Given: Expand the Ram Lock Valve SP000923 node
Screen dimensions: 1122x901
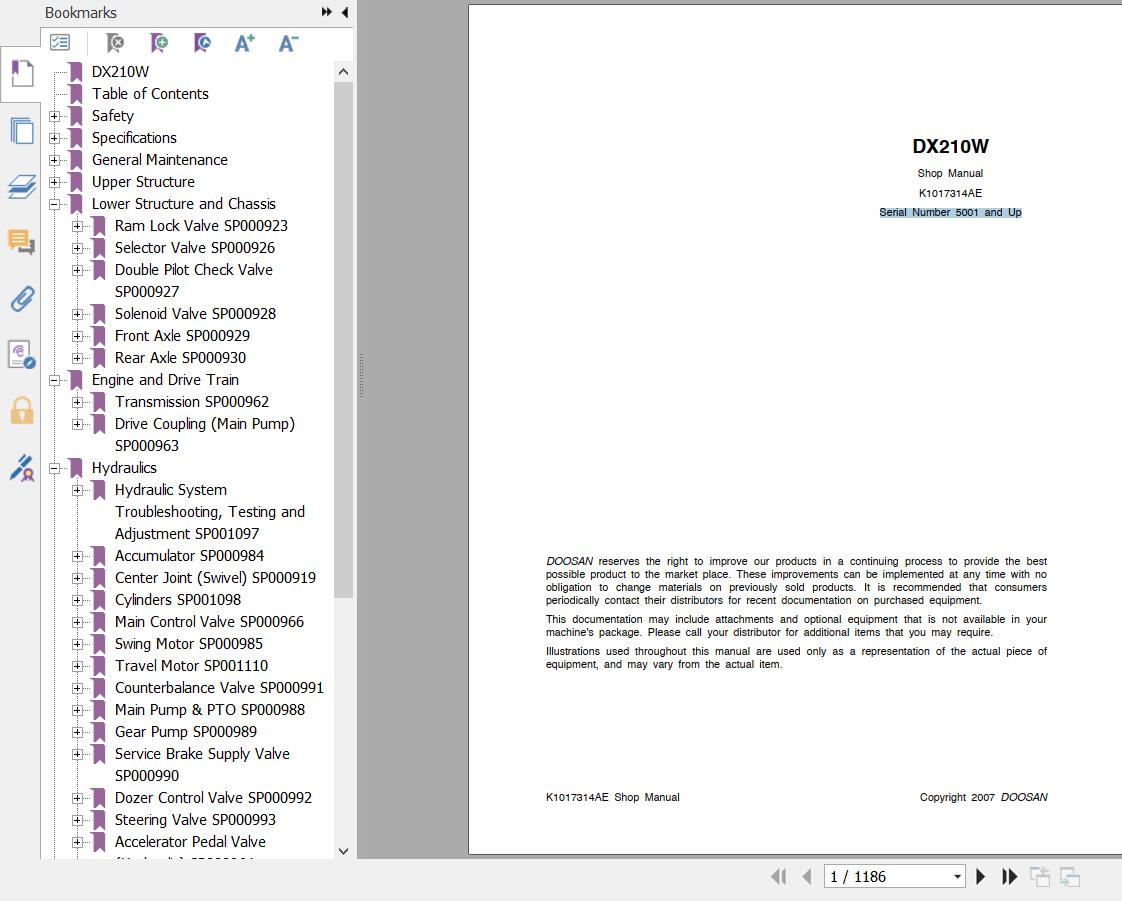Looking at the screenshot, I should (77, 226).
